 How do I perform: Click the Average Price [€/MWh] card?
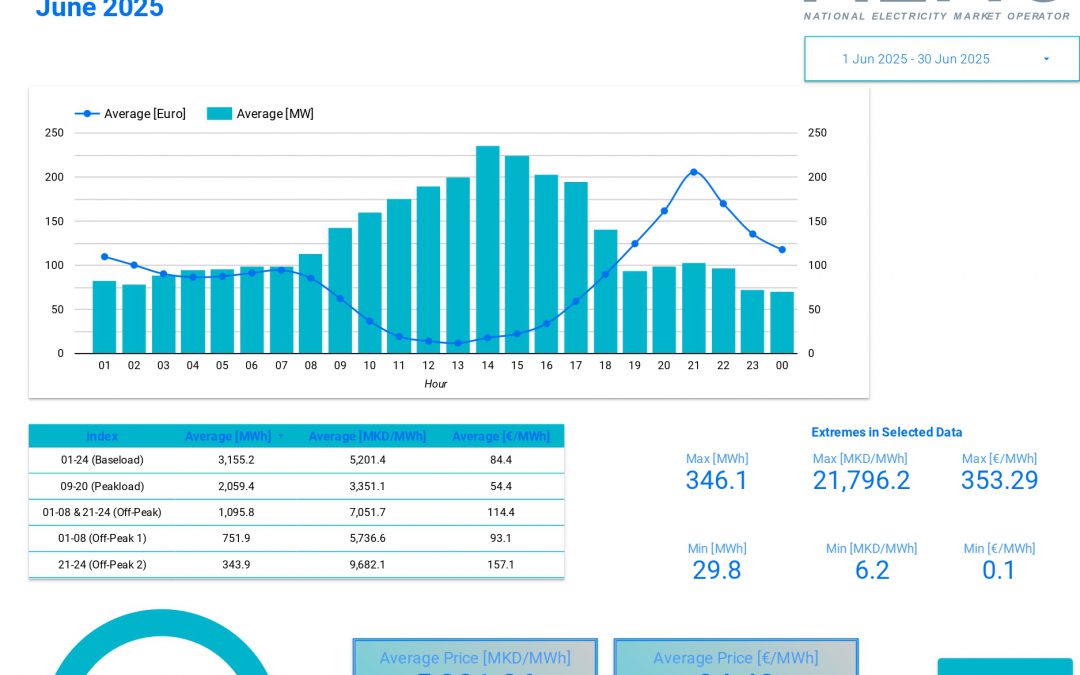(736, 658)
